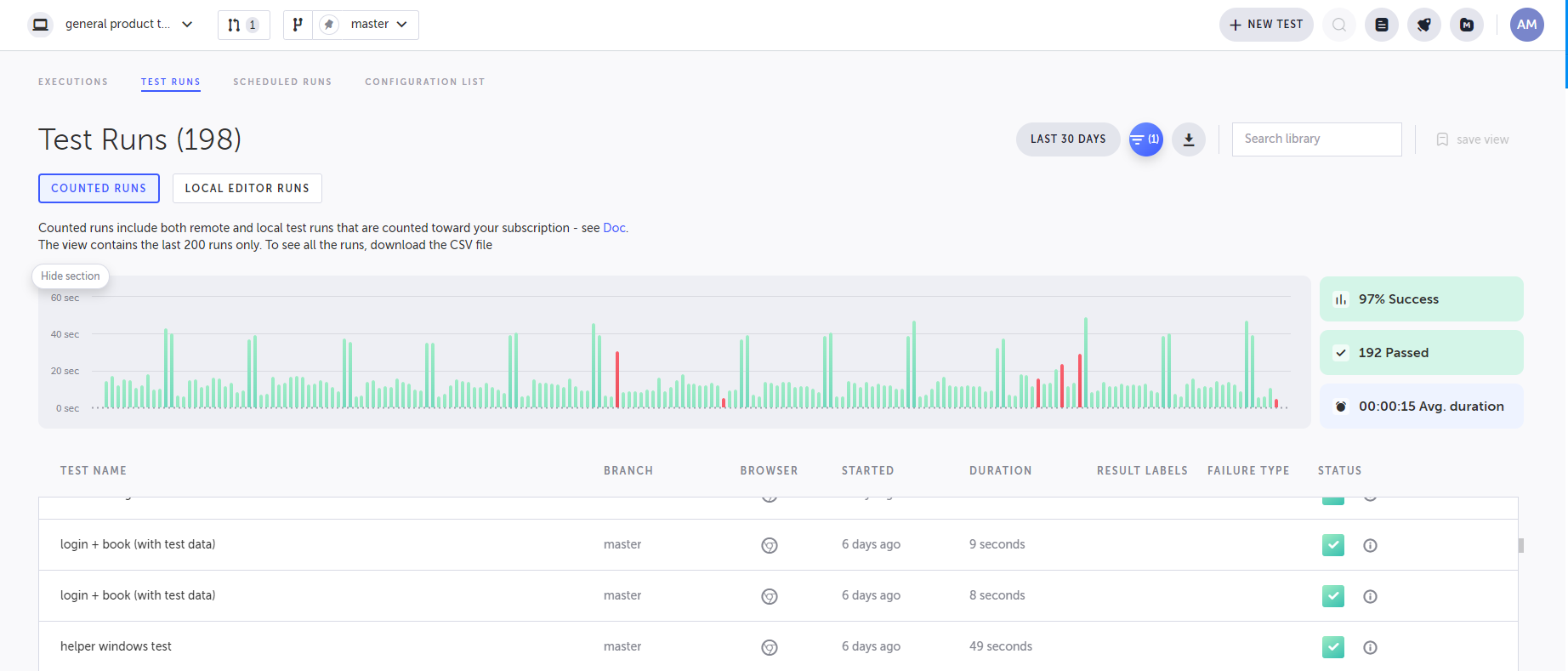Select the Counted Runs toggle

[99, 188]
